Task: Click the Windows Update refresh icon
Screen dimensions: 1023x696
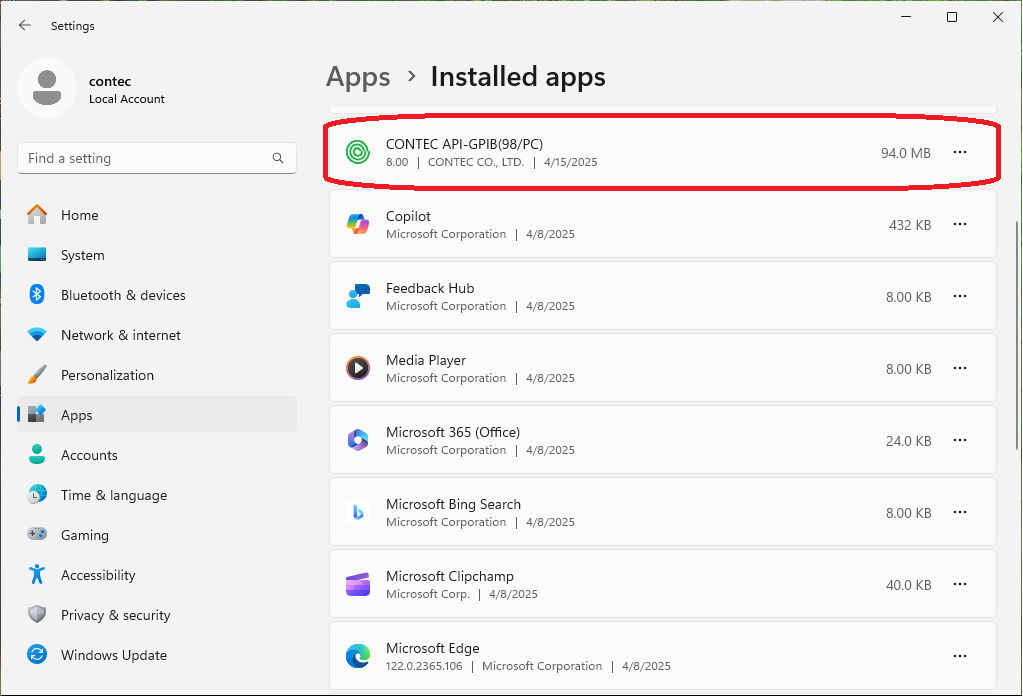Action: click(x=37, y=654)
